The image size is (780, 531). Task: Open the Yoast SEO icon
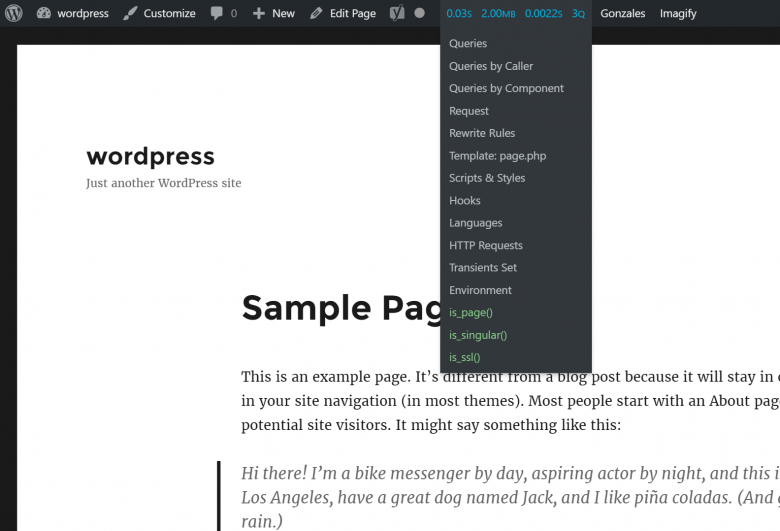(x=397, y=14)
